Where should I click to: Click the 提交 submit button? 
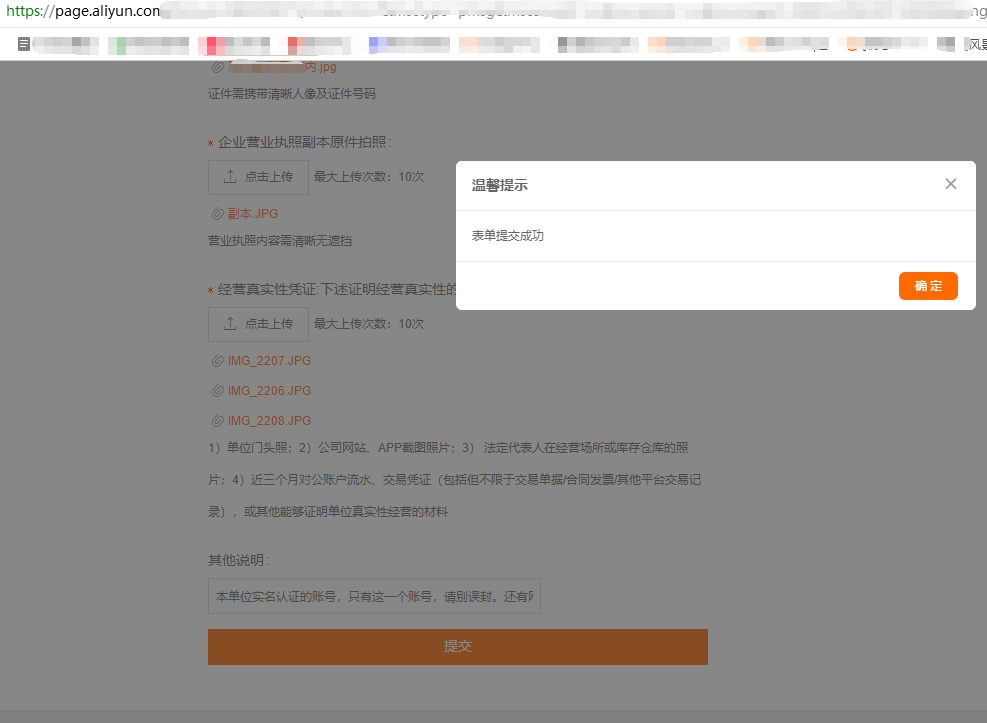pyautogui.click(x=457, y=646)
